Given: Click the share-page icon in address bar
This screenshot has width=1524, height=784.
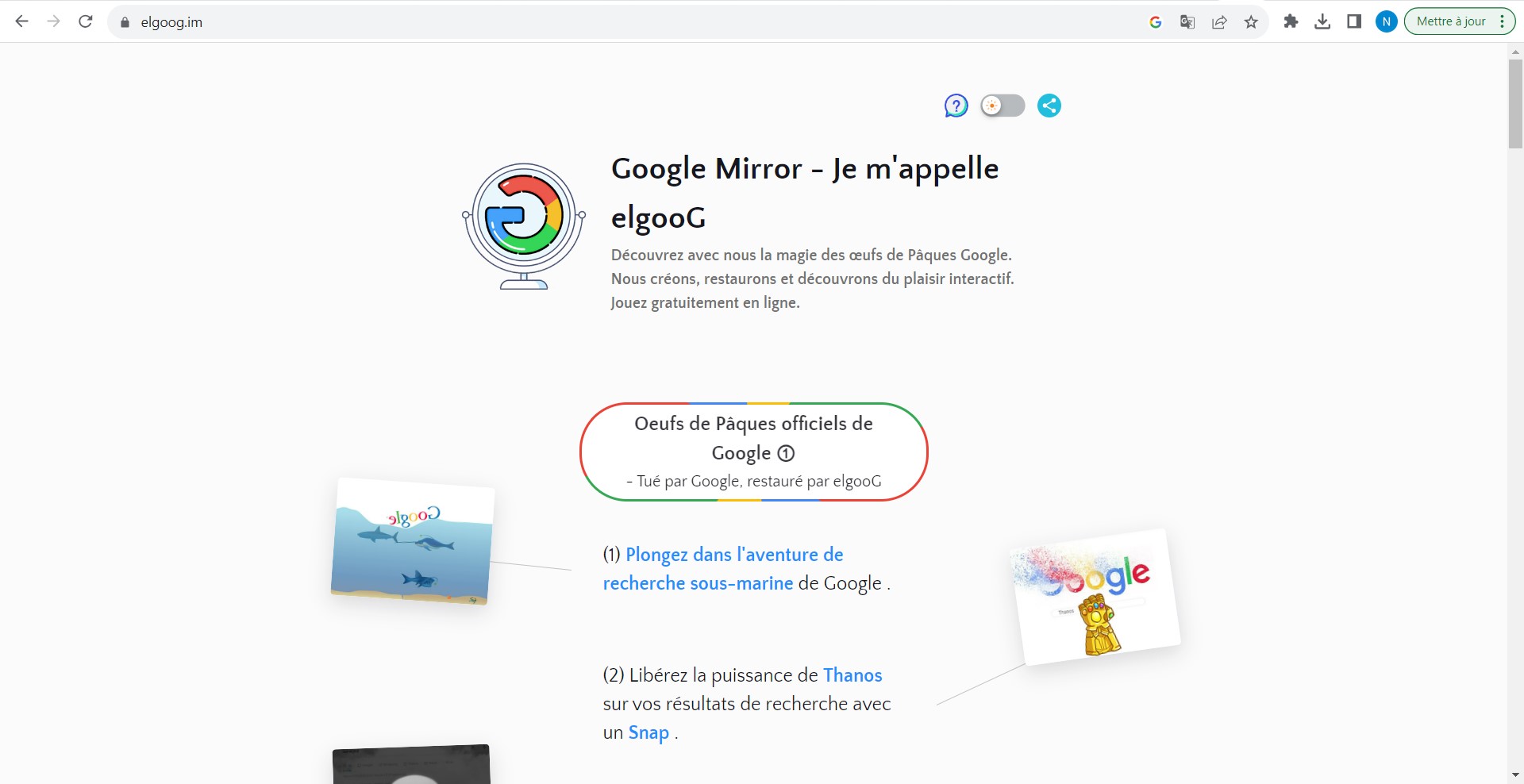Looking at the screenshot, I should click(1219, 22).
